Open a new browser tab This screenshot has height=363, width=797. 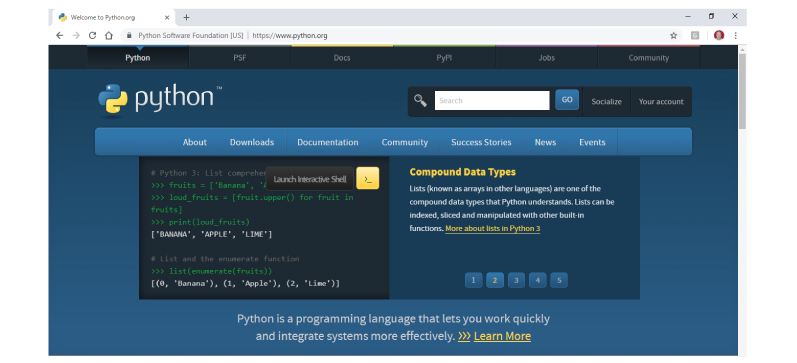coord(187,17)
